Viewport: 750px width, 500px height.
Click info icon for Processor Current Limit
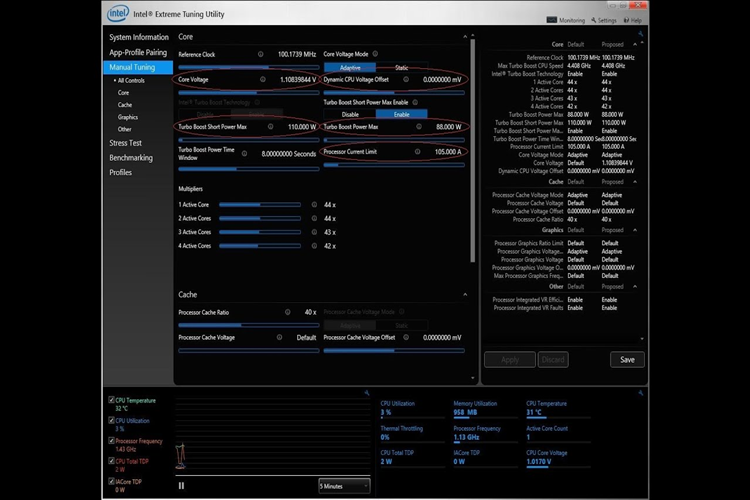pyautogui.click(x=418, y=152)
